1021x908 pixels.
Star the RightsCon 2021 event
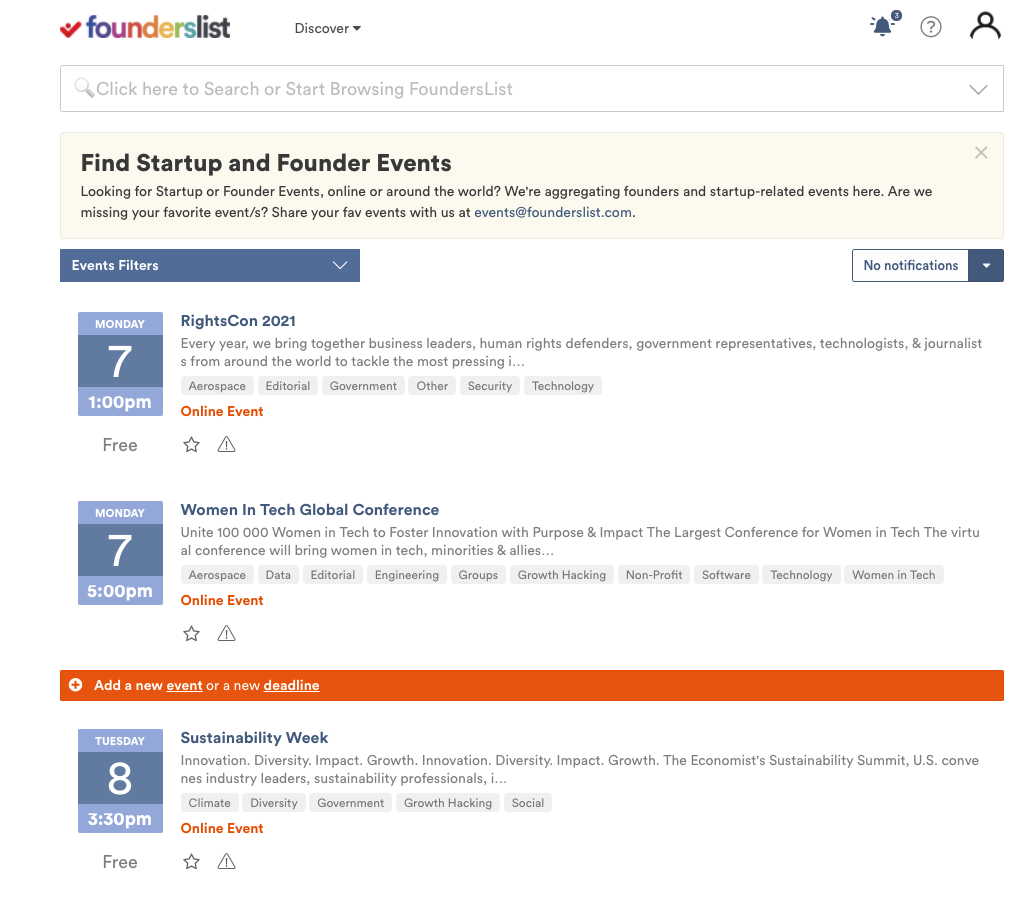click(x=191, y=445)
